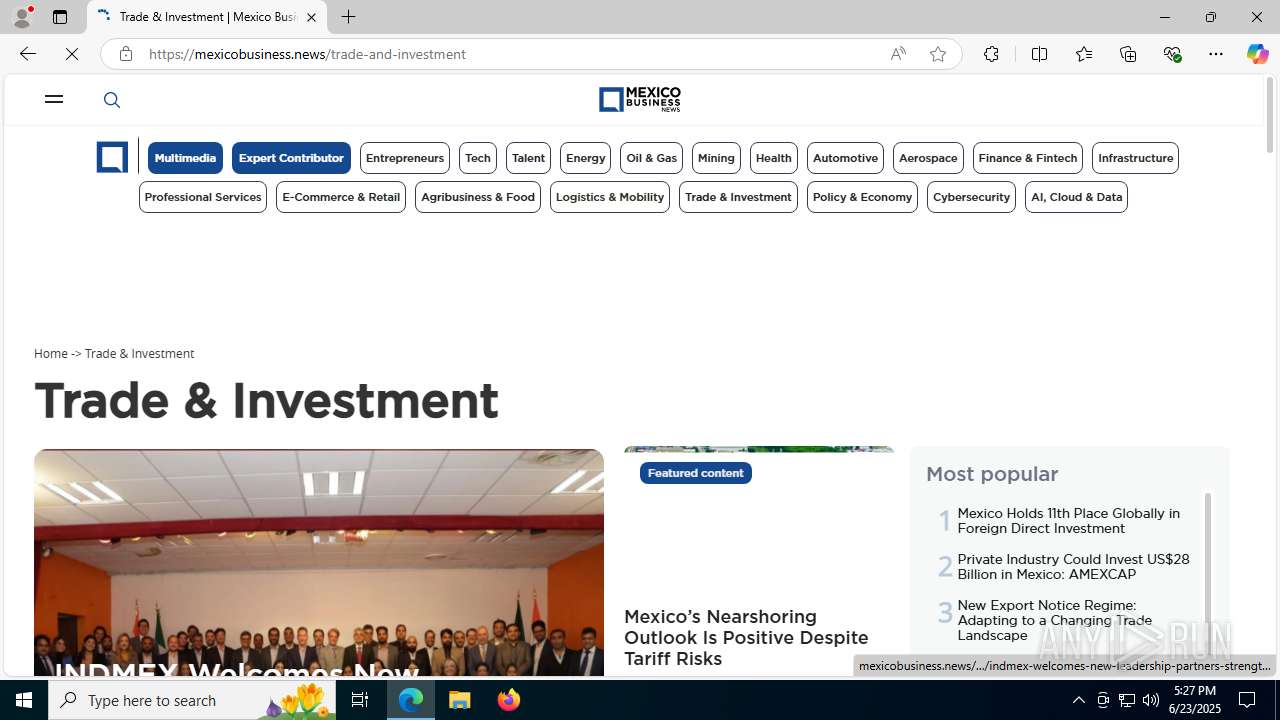Image resolution: width=1280 pixels, height=720 pixels.
Task: Open Copilot icon in Edge toolbar
Action: tap(1257, 54)
